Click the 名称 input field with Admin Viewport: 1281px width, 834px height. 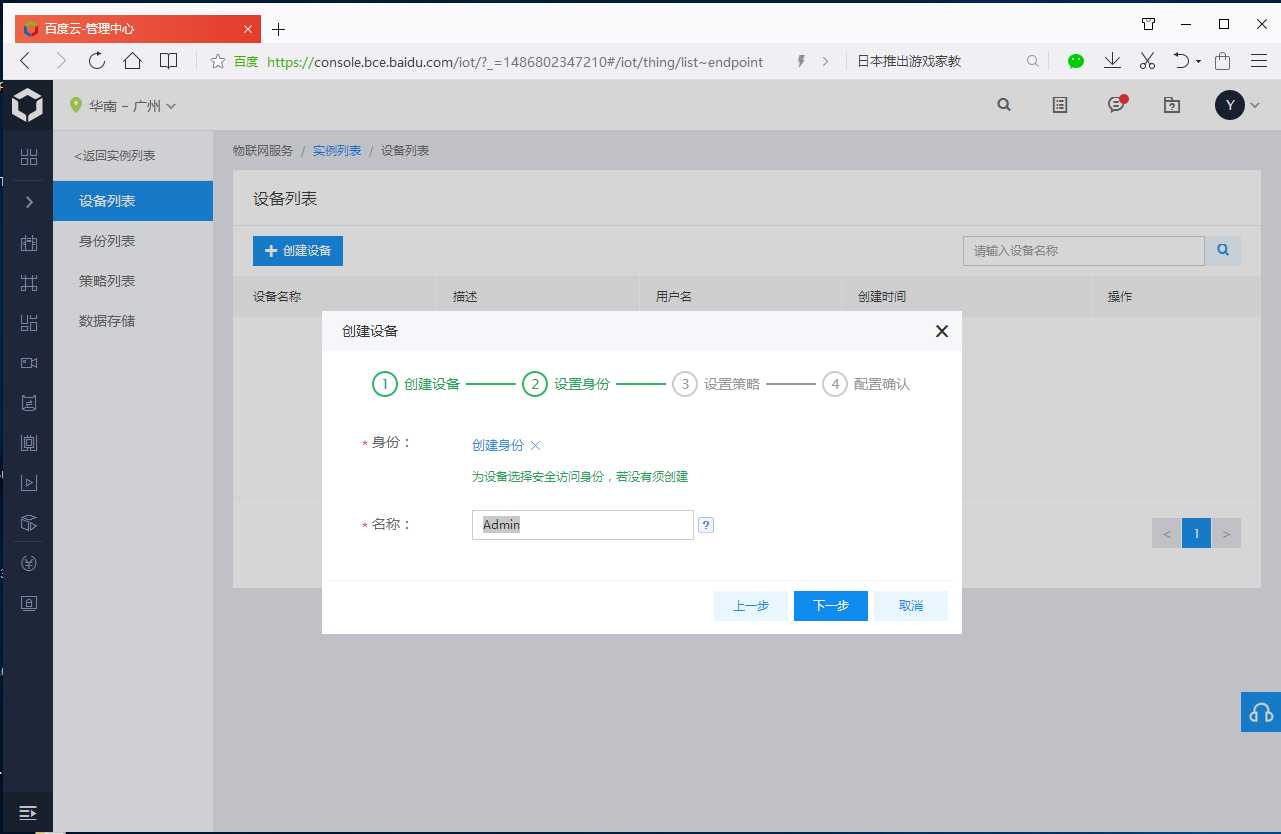coord(583,525)
